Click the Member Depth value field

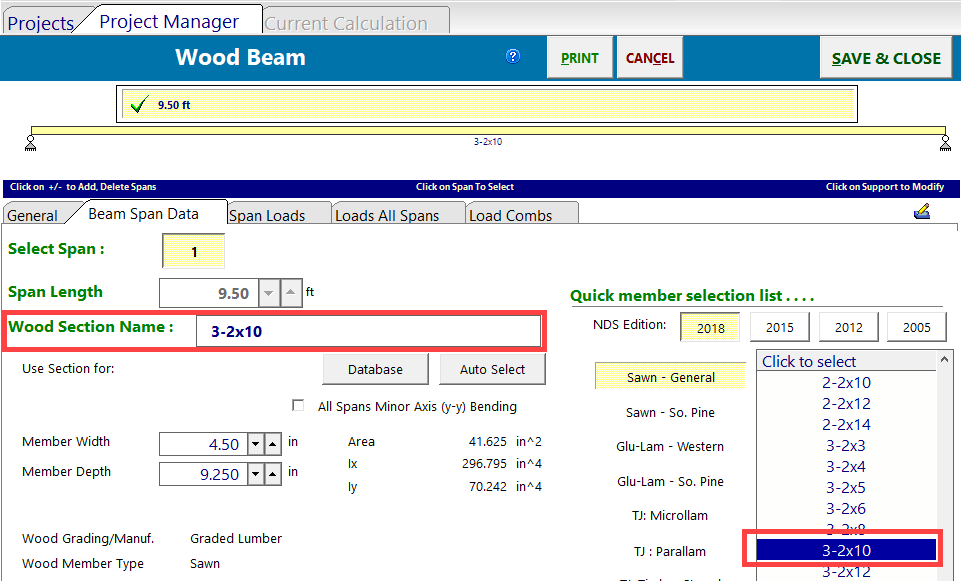(x=203, y=474)
